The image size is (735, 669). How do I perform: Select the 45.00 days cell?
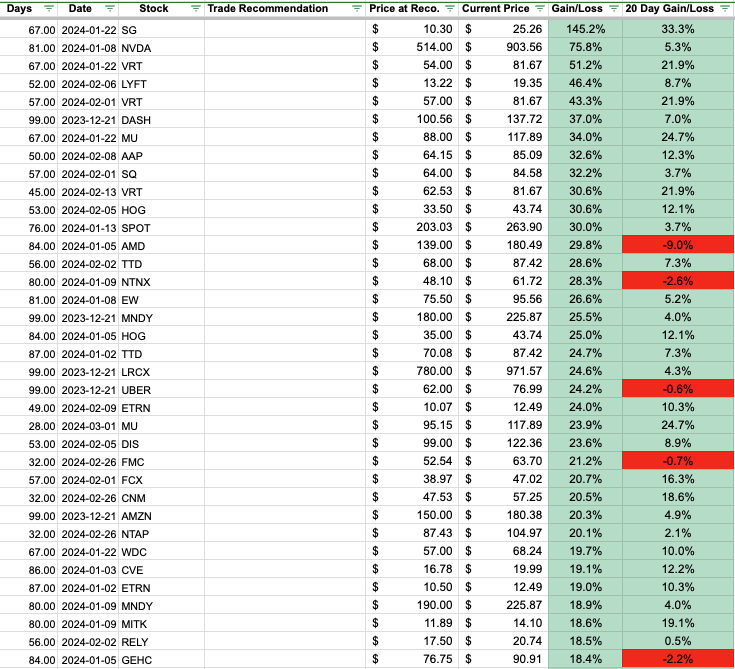(29, 192)
